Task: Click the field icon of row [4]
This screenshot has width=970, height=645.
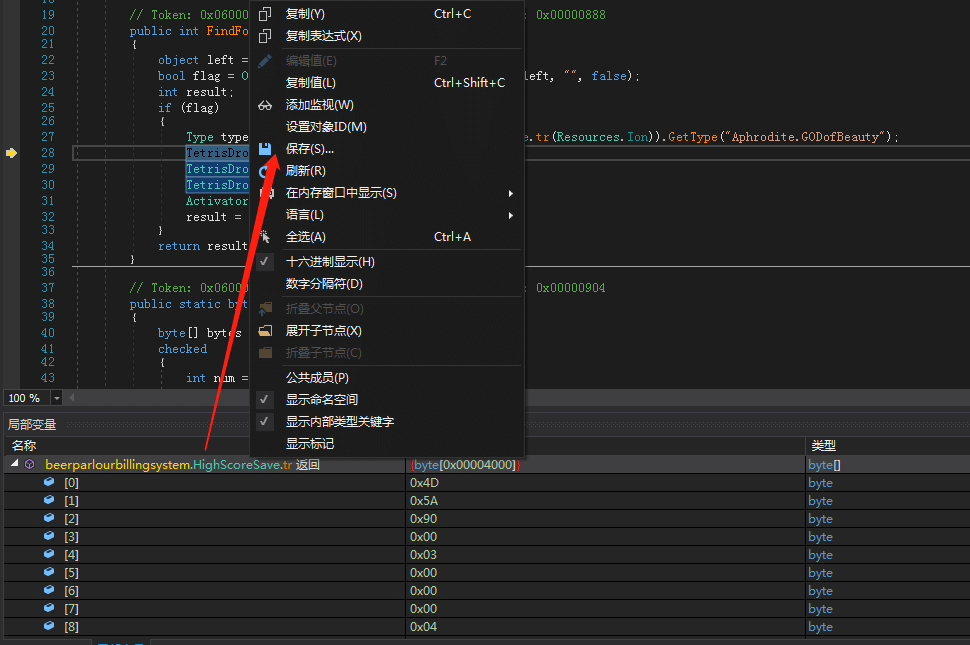Action: [49, 553]
